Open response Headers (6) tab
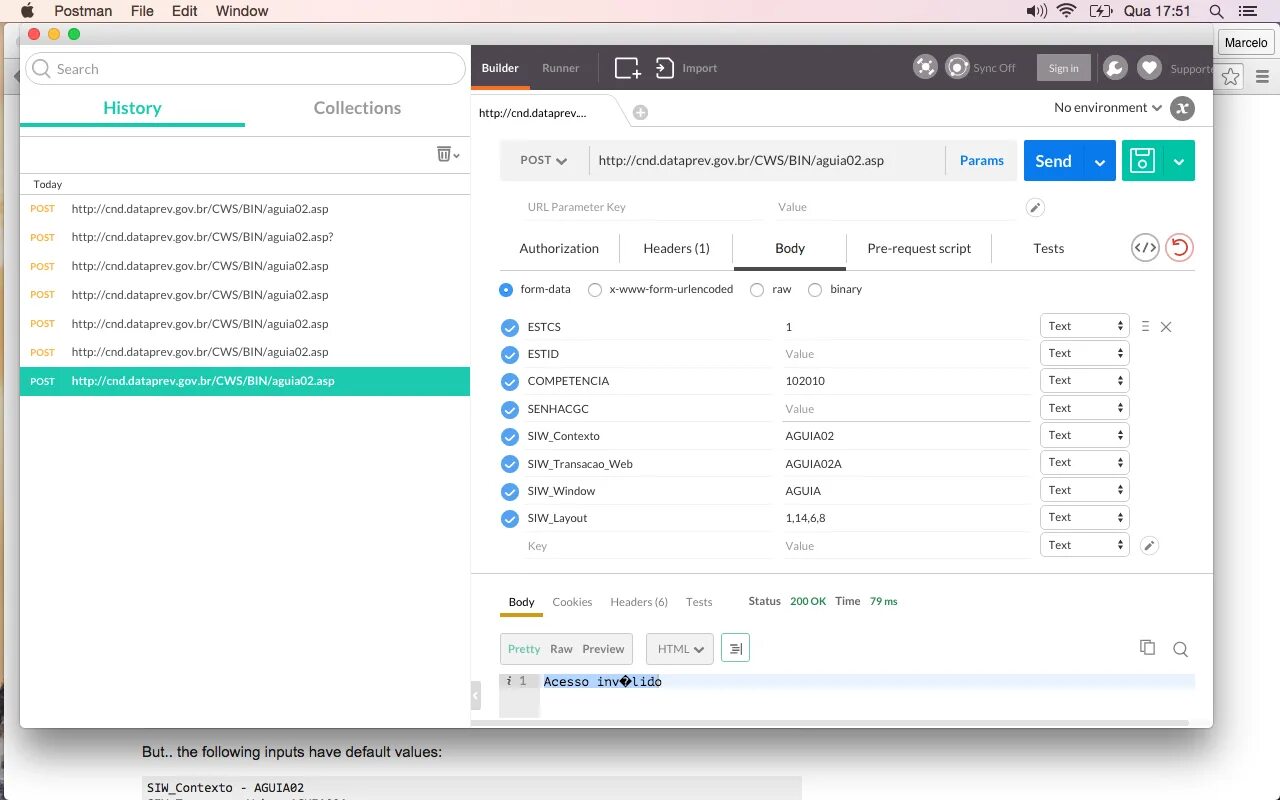The image size is (1280, 800). point(639,602)
